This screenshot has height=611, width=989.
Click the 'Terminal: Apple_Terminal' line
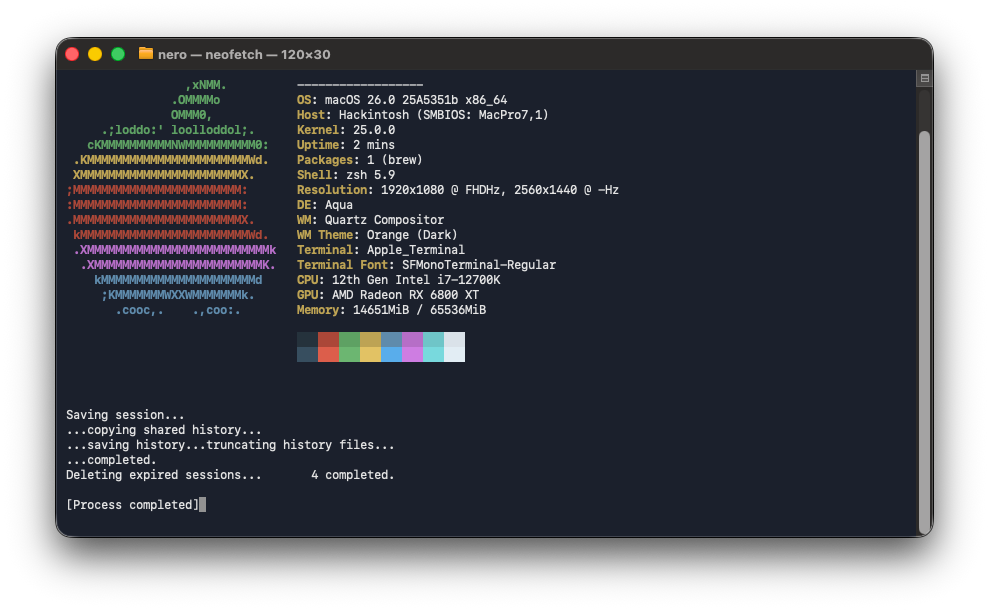(x=380, y=250)
